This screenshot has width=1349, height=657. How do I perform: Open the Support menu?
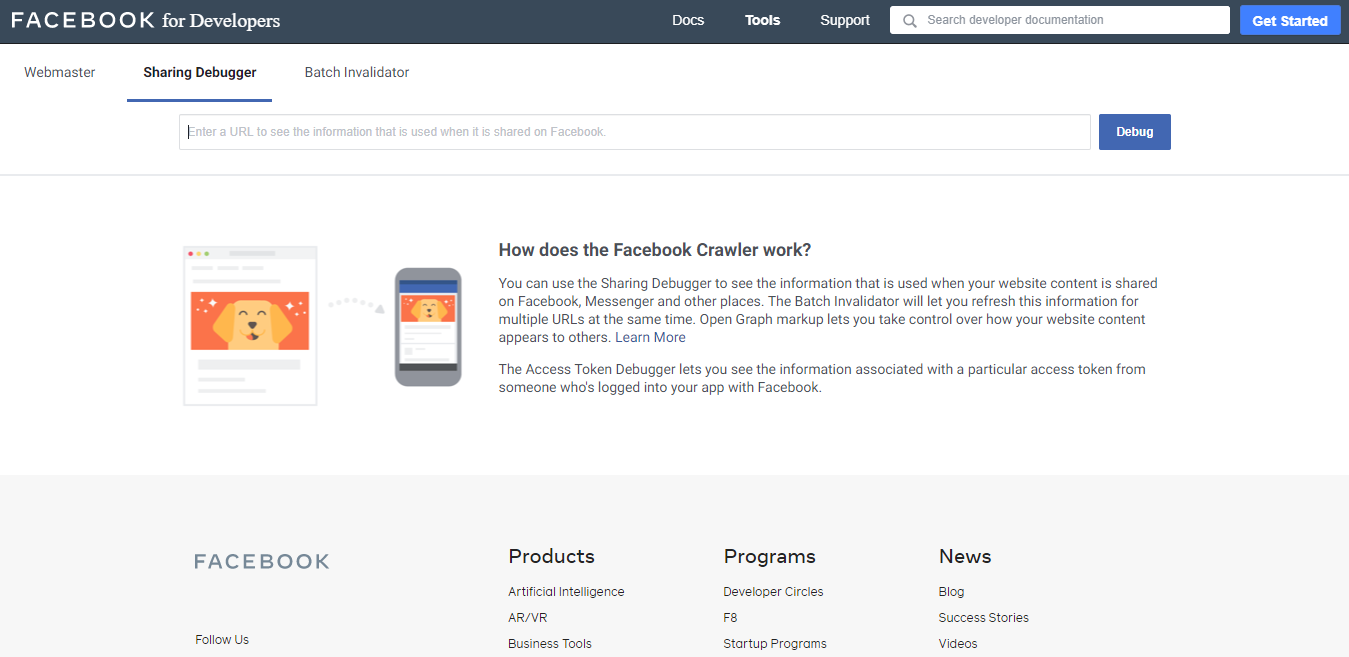tap(844, 19)
